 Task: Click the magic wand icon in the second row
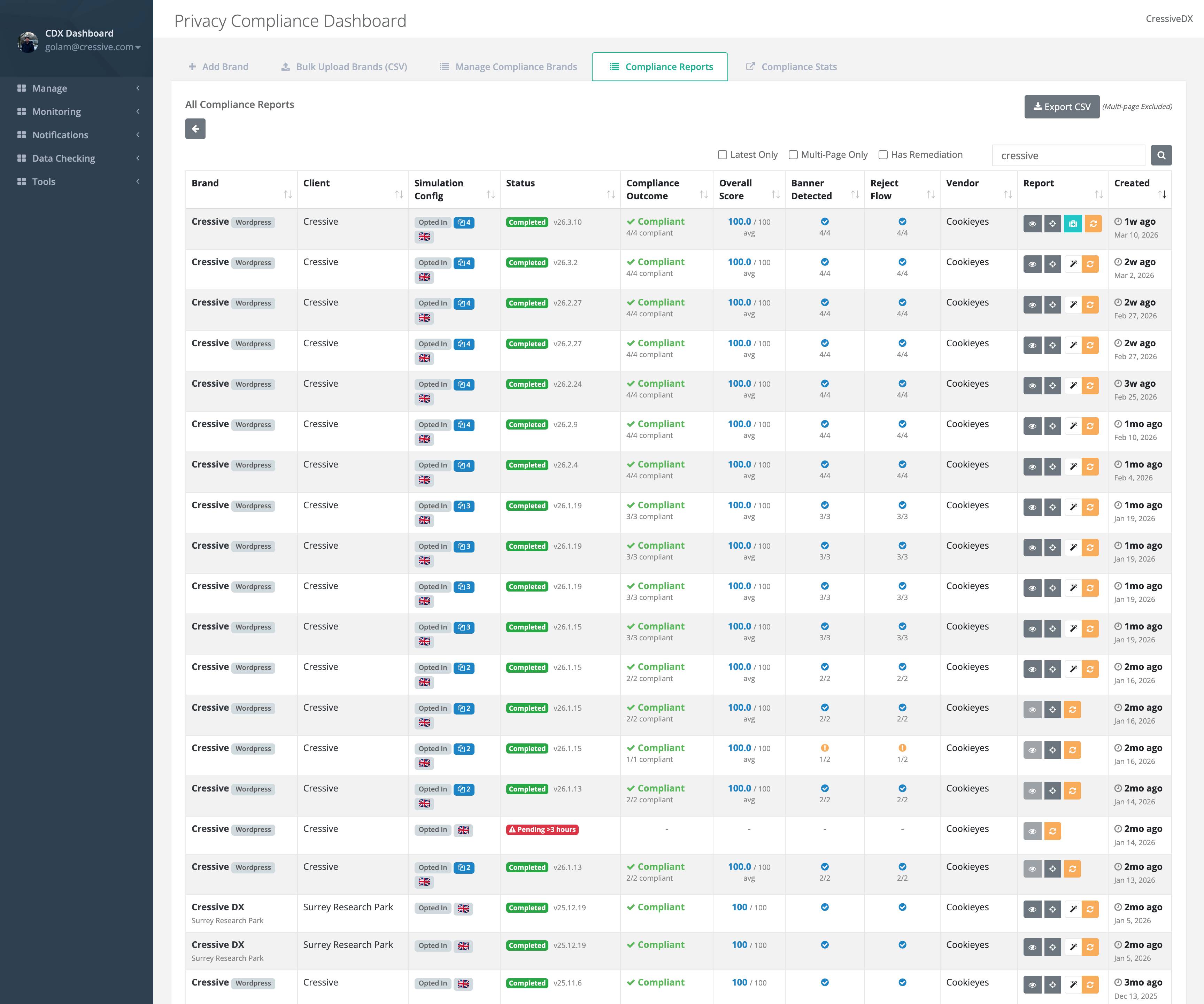tap(1073, 264)
